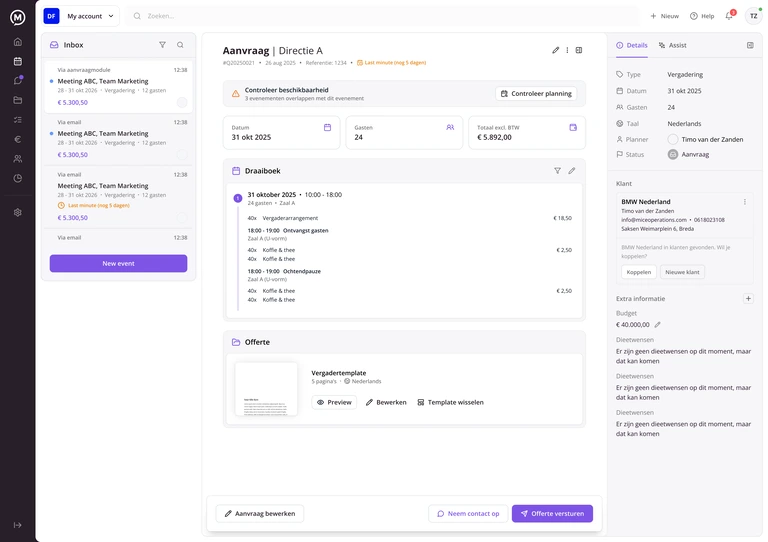Open the task checklist icon in sidebar
This screenshot has width=768, height=542.
point(18,119)
